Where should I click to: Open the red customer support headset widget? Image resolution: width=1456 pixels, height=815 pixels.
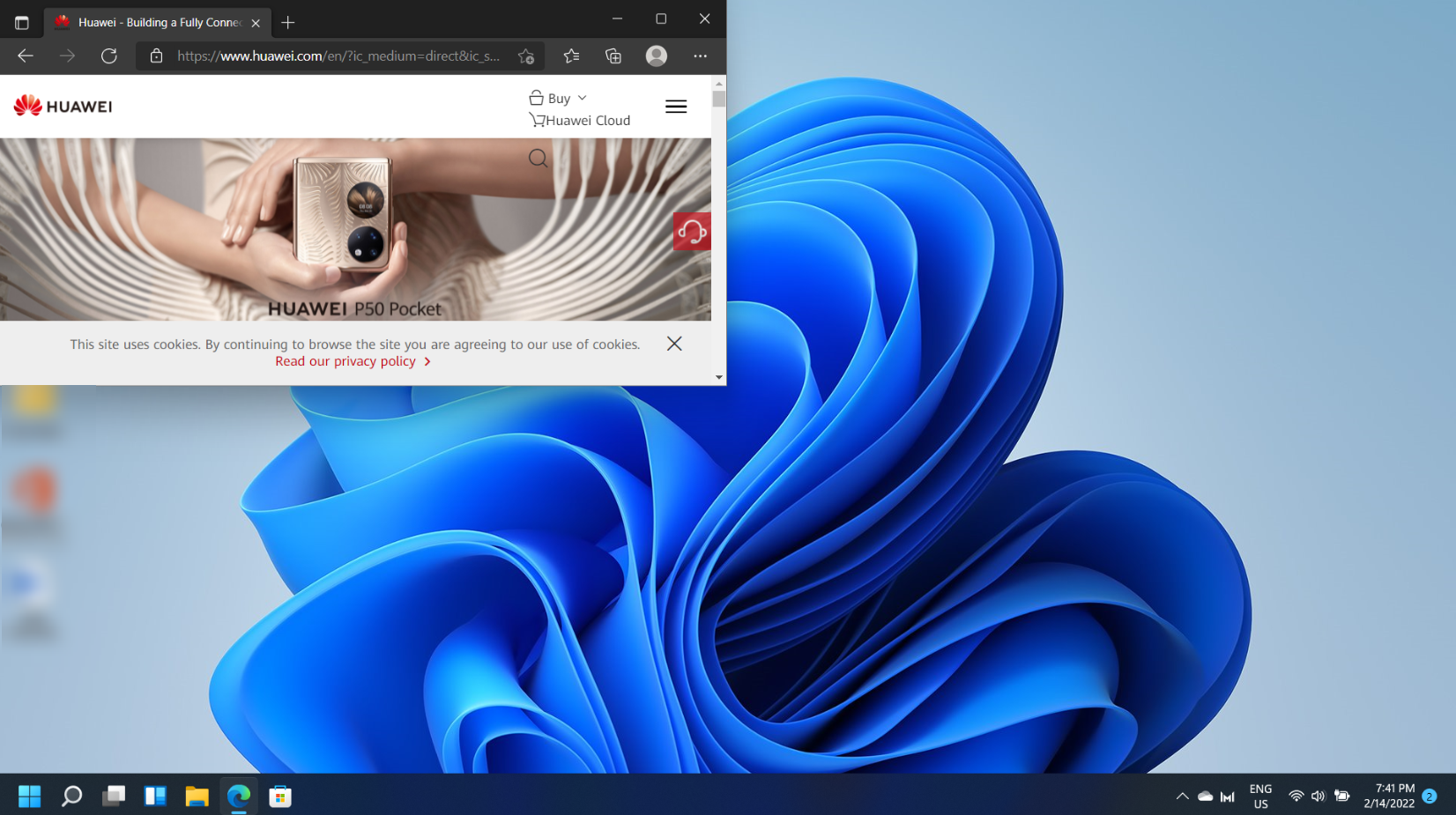(692, 231)
